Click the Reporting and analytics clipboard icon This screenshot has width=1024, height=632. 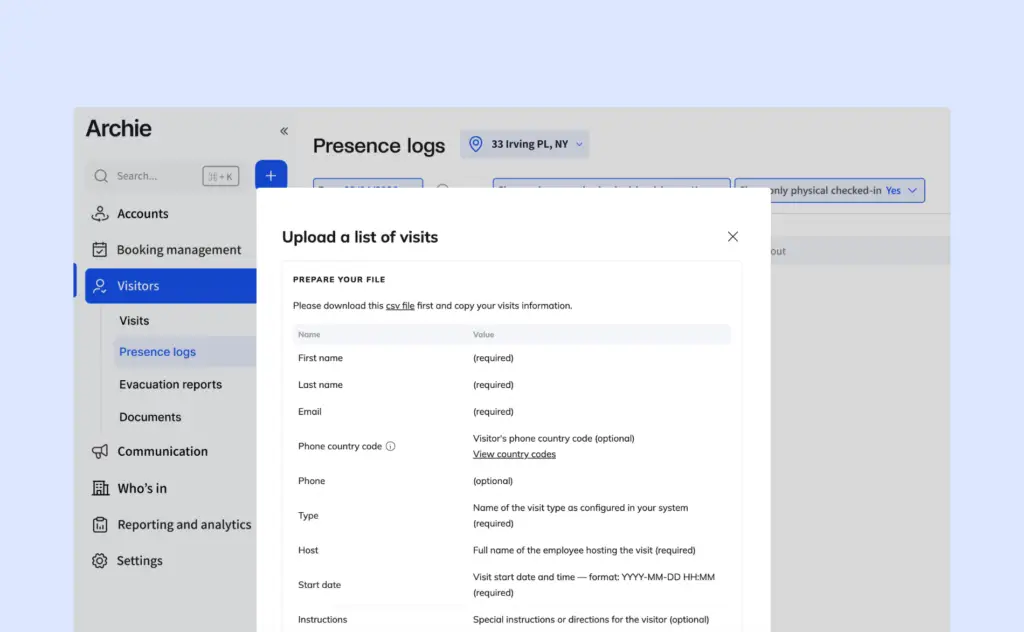coord(99,524)
